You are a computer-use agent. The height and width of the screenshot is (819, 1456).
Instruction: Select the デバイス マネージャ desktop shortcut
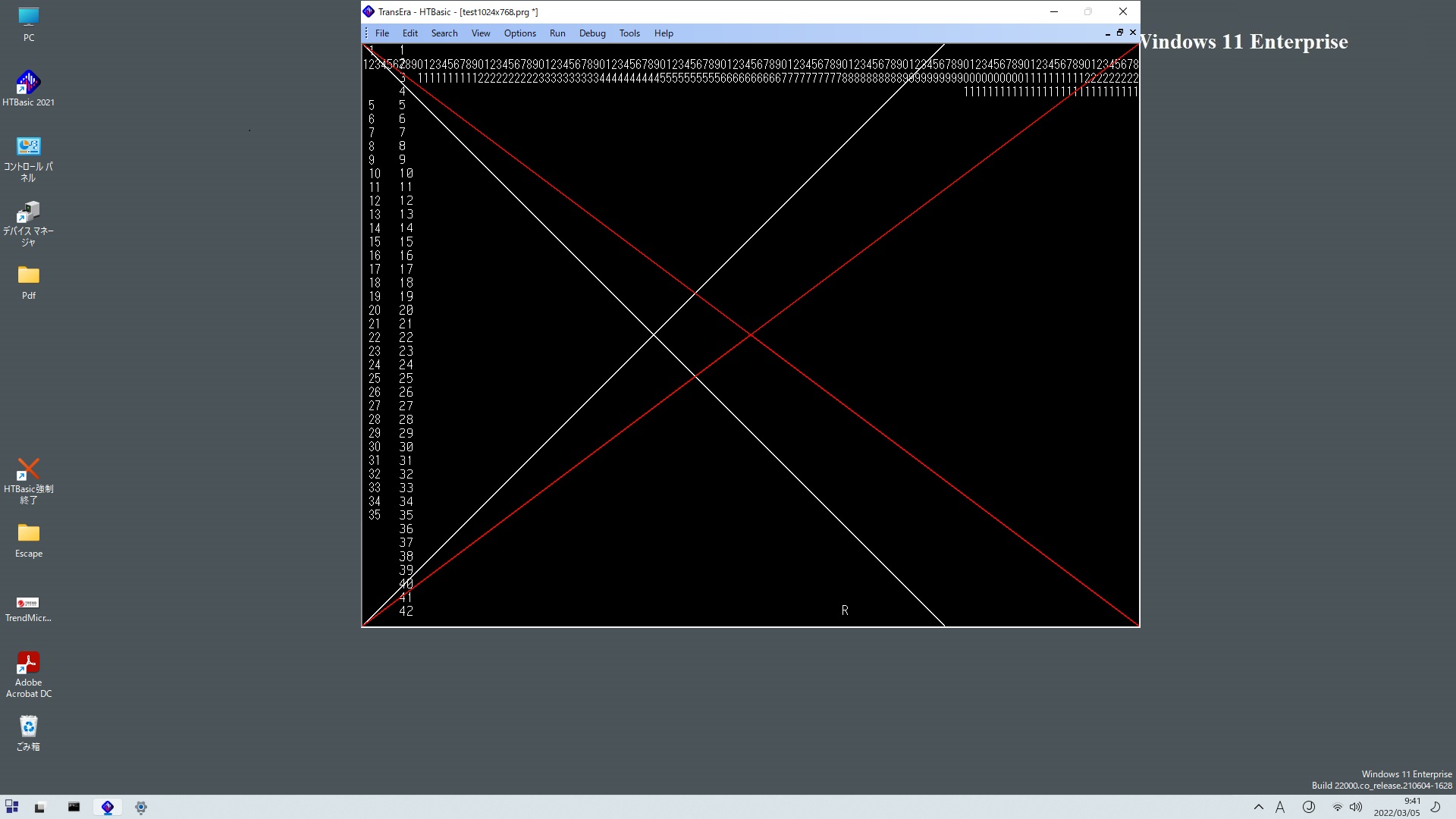pos(29,224)
